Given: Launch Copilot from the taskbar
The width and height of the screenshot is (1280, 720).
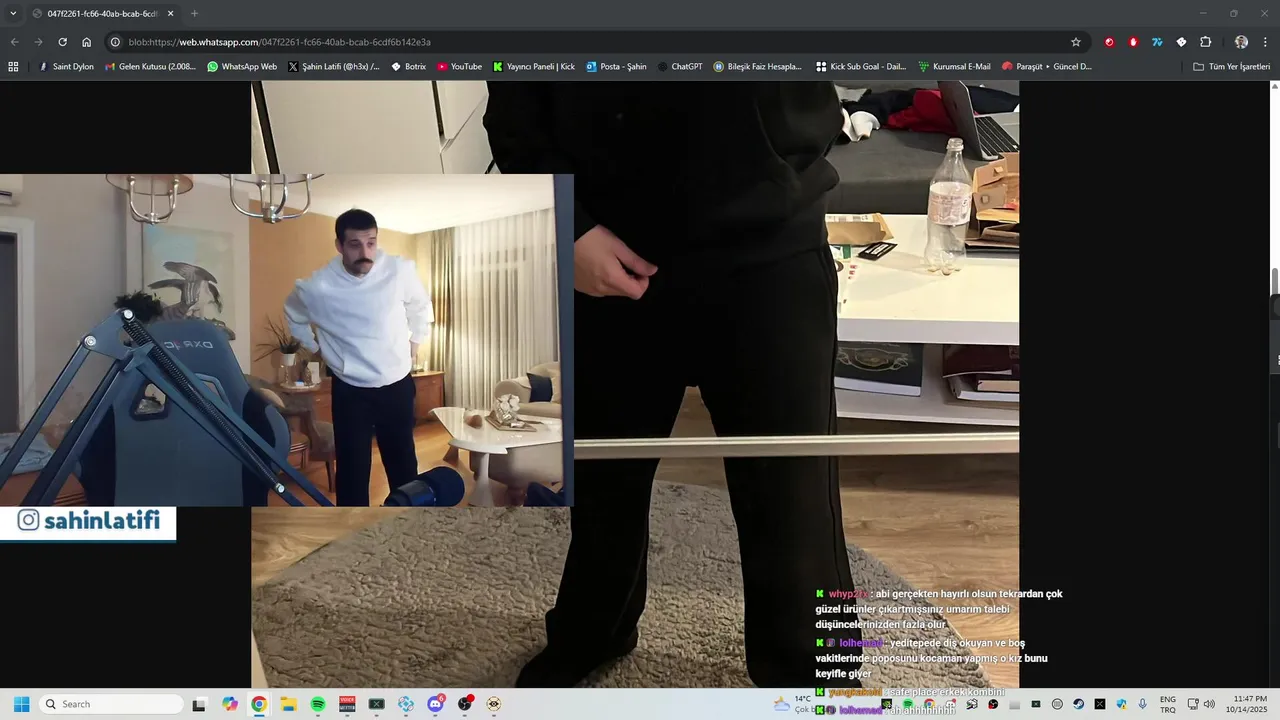Looking at the screenshot, I should point(230,704).
